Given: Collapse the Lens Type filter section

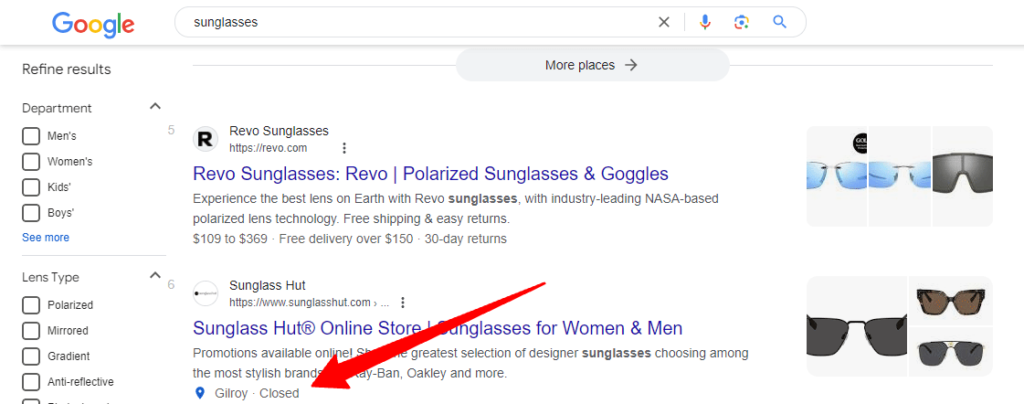Looking at the screenshot, I should (x=155, y=276).
